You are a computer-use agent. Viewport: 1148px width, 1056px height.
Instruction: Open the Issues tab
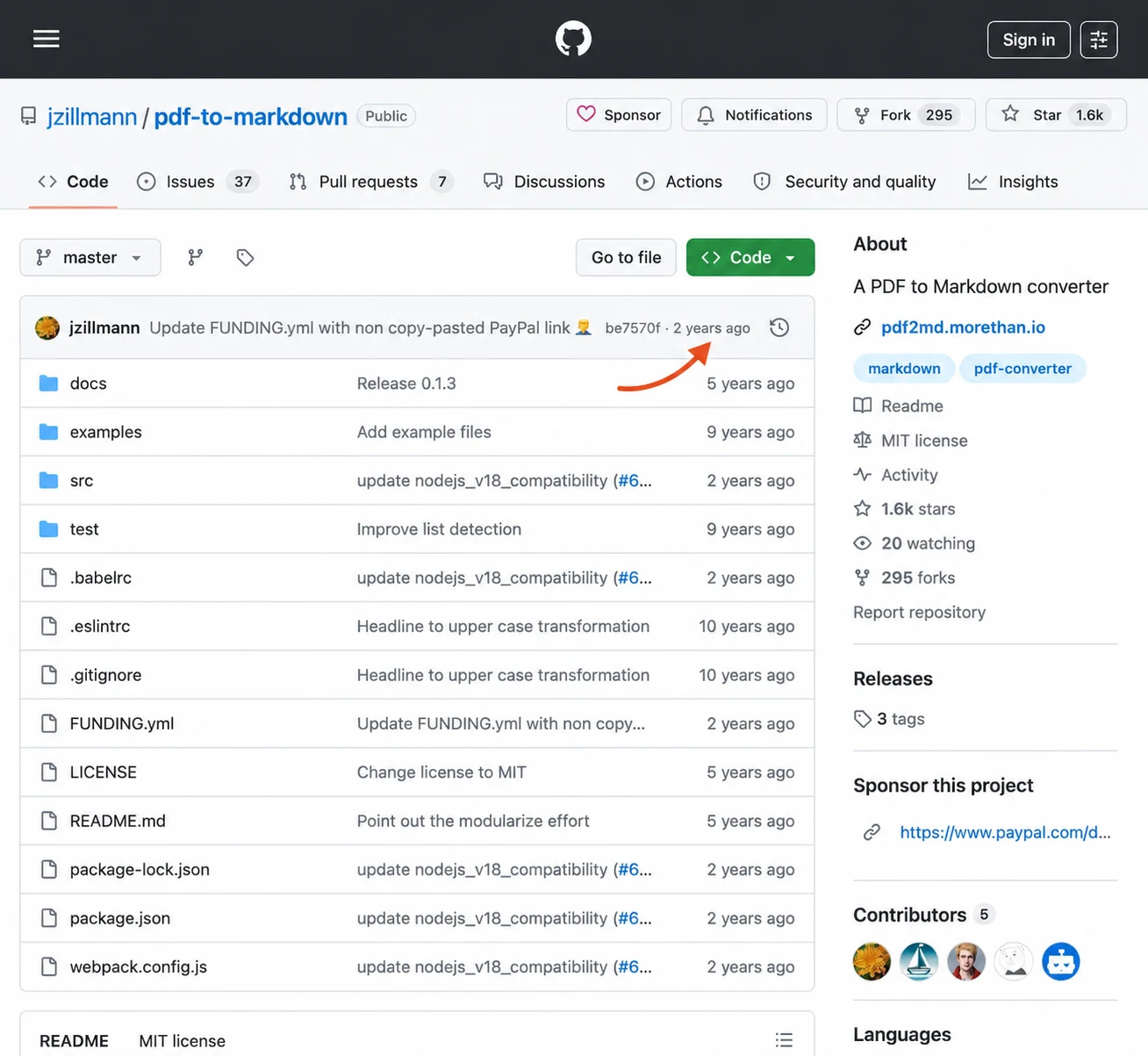197,182
